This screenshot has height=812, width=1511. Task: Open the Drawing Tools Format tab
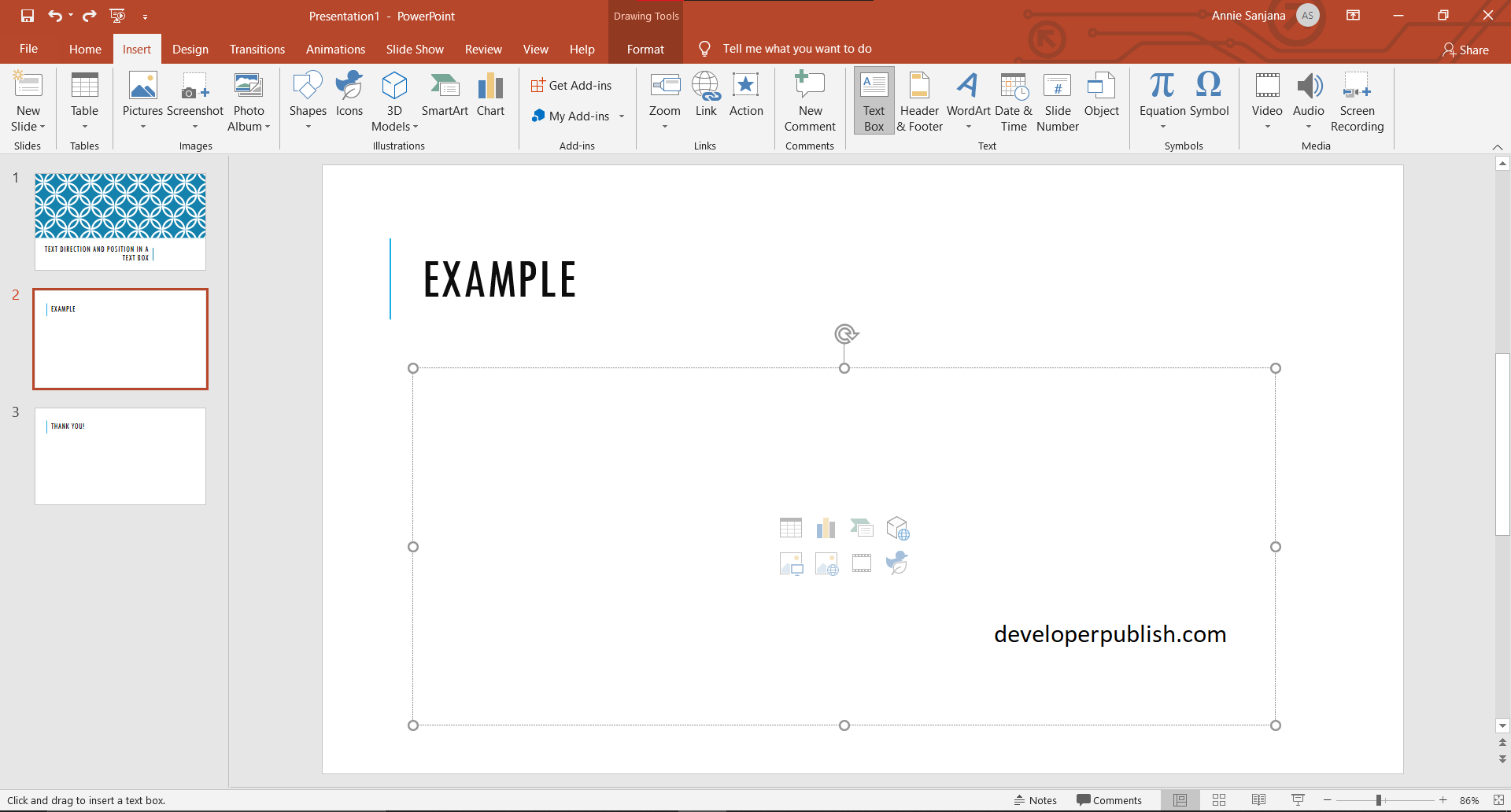tap(645, 49)
